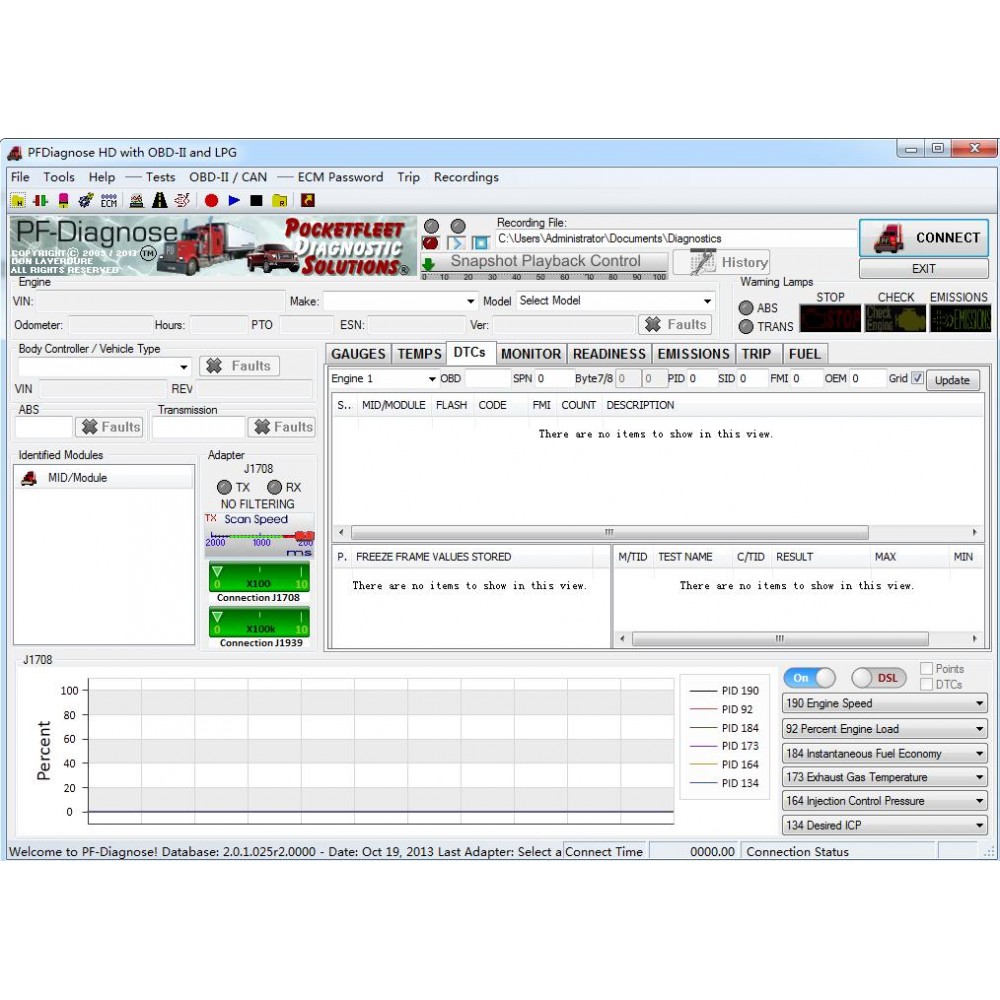Click the road trip toolbar icon
Viewport: 1000px width, 1000px height.
(x=159, y=201)
